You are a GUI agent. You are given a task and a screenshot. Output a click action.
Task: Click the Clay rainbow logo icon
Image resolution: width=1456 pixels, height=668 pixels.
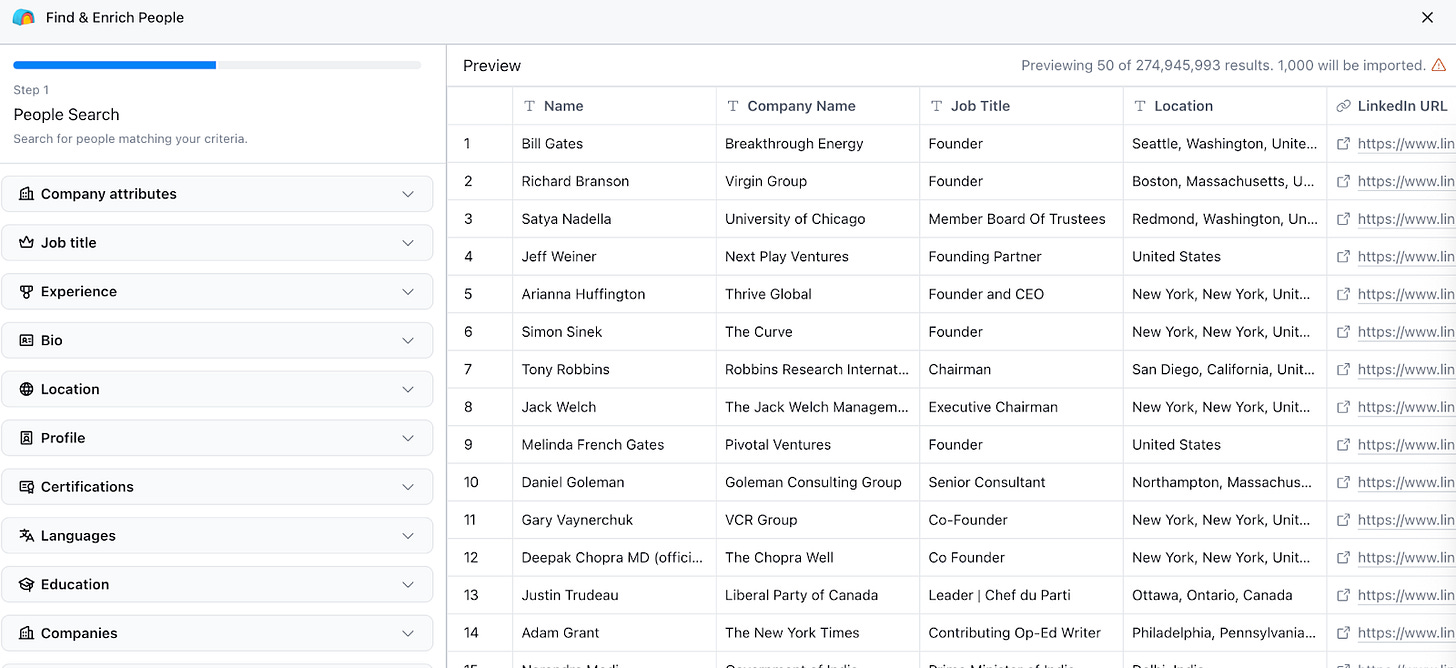24,17
